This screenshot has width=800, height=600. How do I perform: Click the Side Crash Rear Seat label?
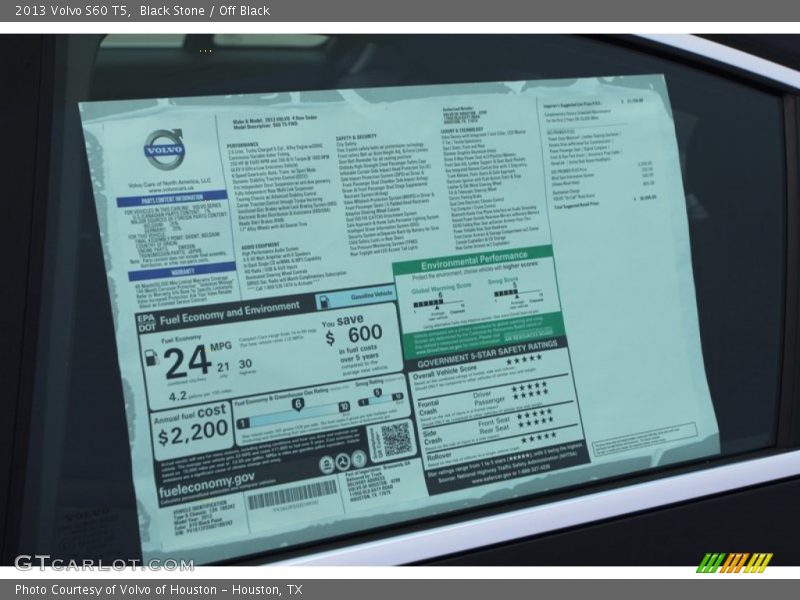[x=493, y=429]
